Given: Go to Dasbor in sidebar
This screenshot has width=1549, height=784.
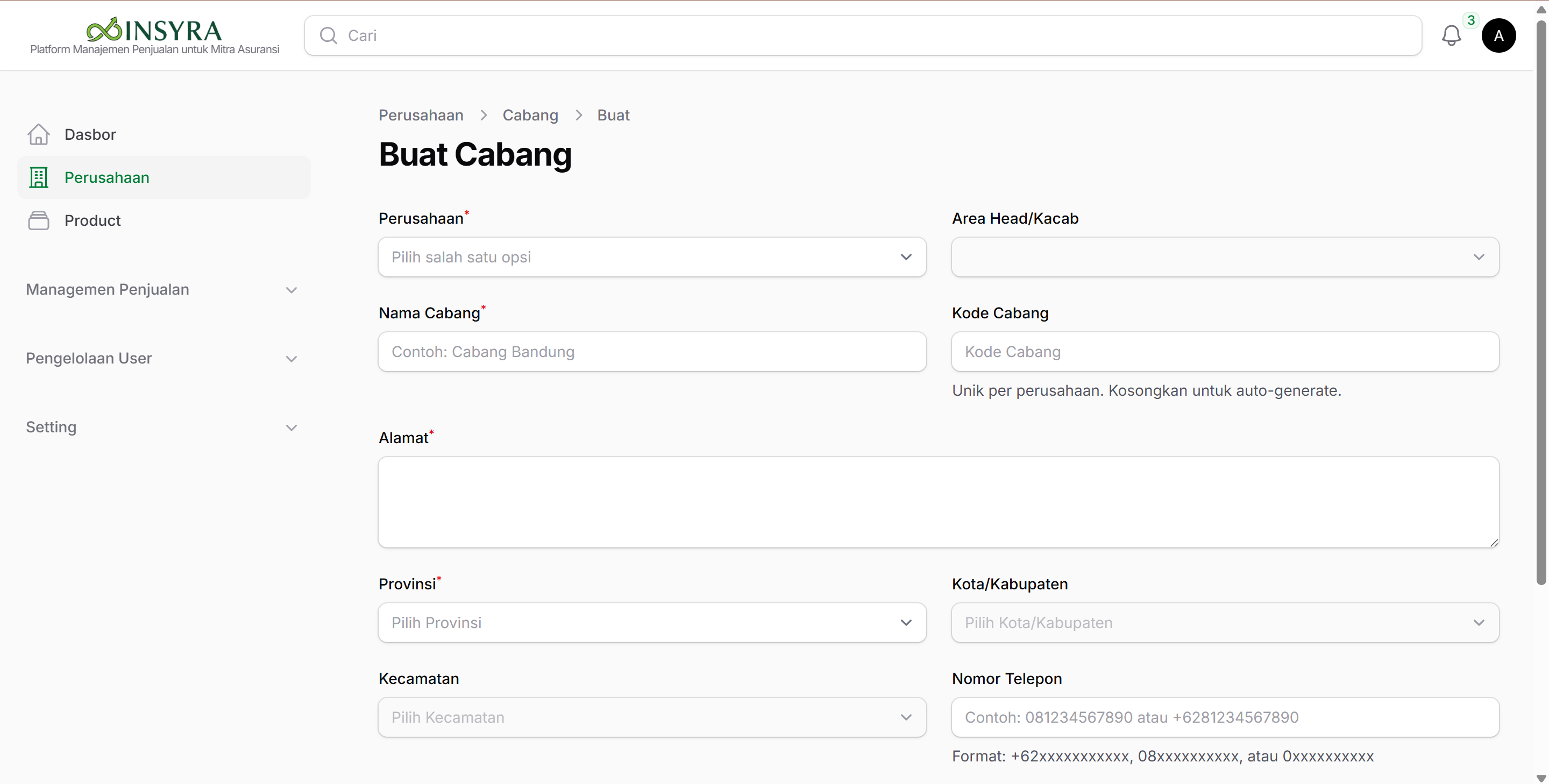Looking at the screenshot, I should (x=164, y=134).
